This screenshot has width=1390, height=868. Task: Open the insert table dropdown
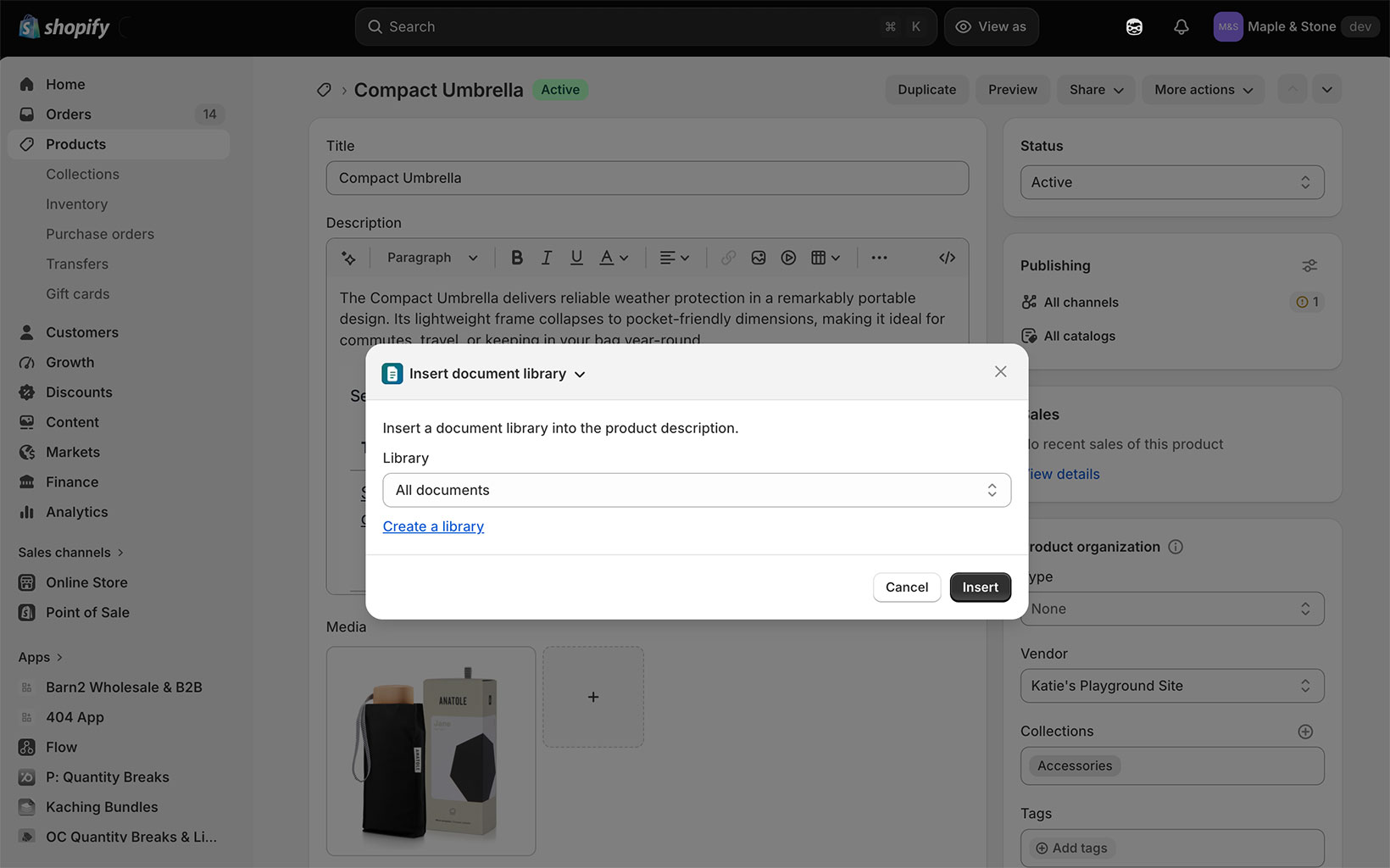tap(826, 258)
